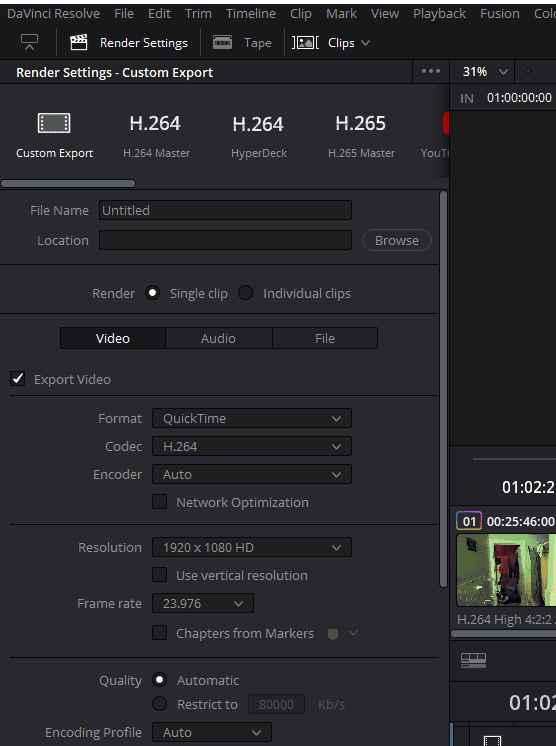Open the Format dropdown showing QuickTime
Viewport: 556px width, 746px height.
coord(252,418)
